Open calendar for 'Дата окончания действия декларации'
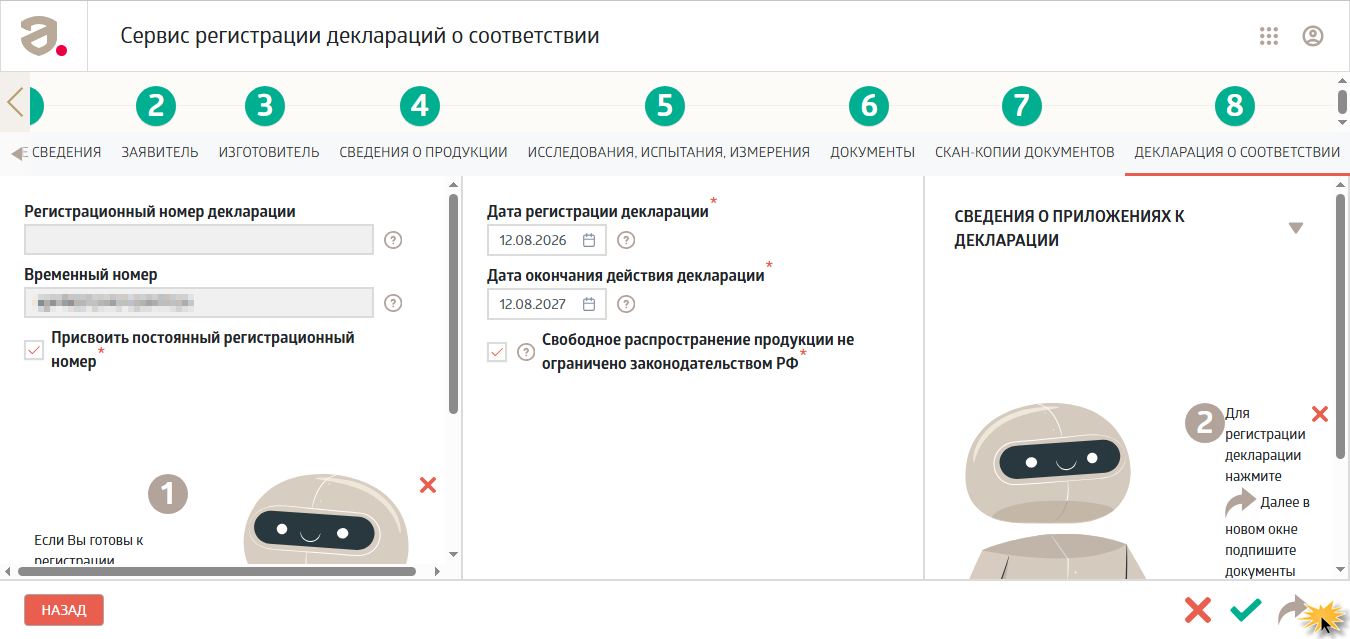The height and width of the screenshot is (639, 1350). click(589, 304)
